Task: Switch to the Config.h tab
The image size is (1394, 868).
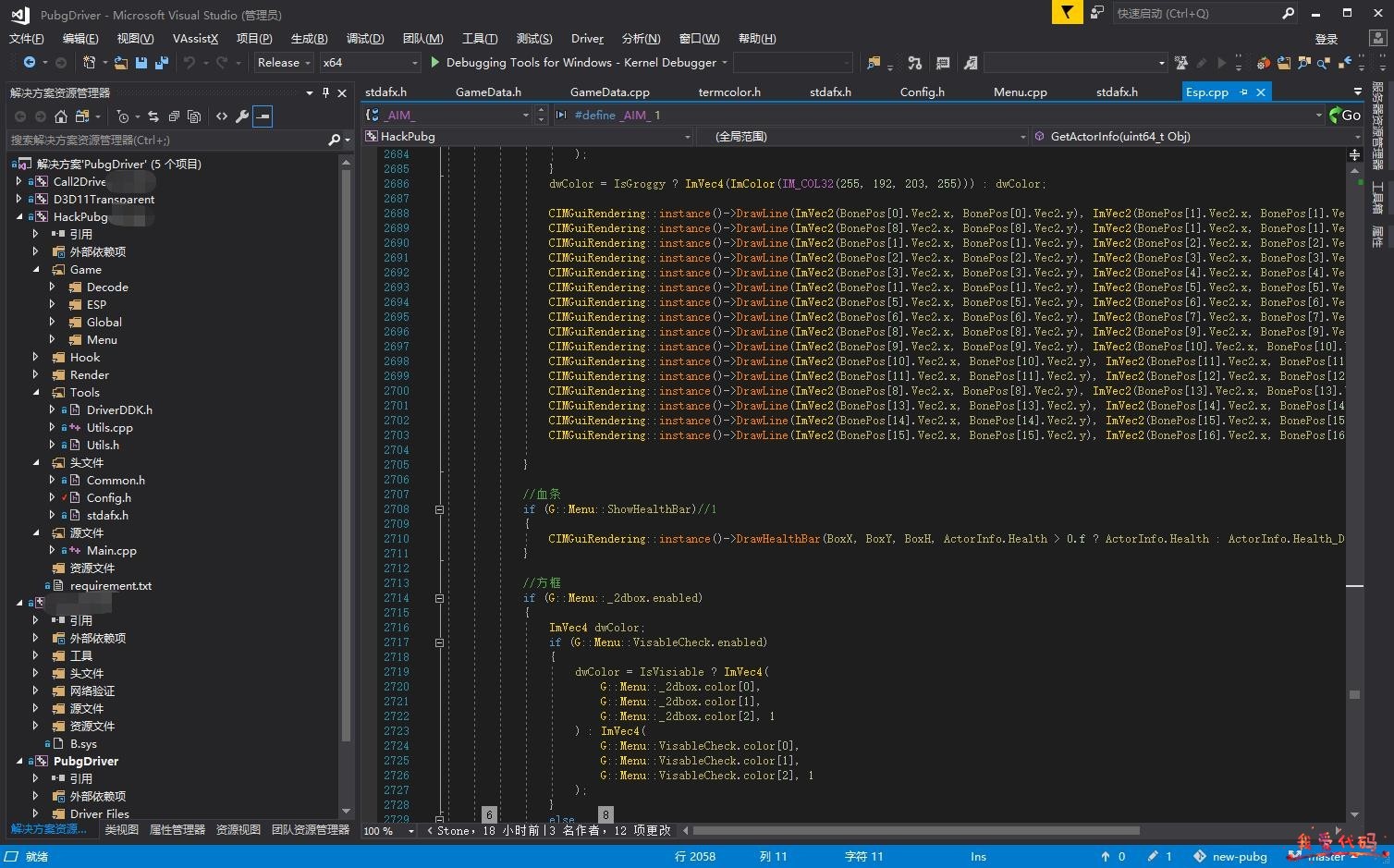Action: click(922, 92)
